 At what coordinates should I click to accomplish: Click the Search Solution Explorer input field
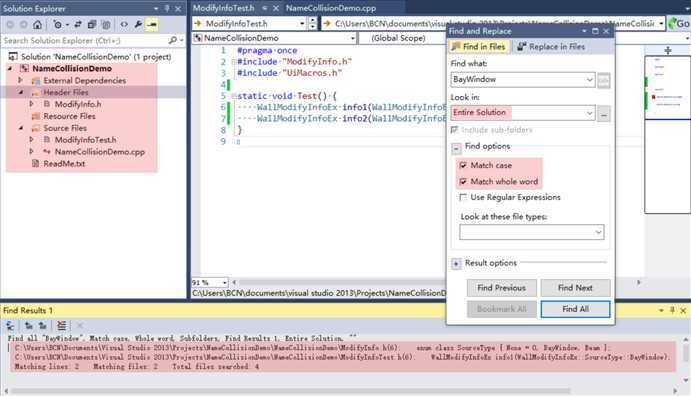click(x=84, y=40)
